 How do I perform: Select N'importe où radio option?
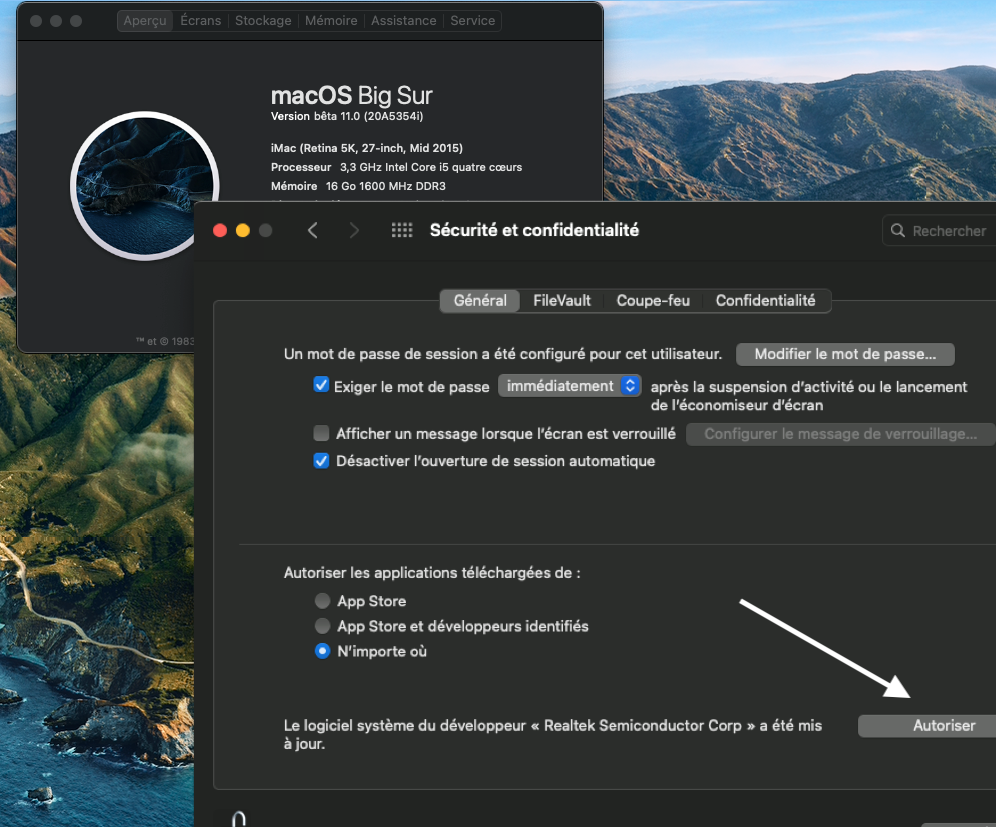click(x=323, y=651)
